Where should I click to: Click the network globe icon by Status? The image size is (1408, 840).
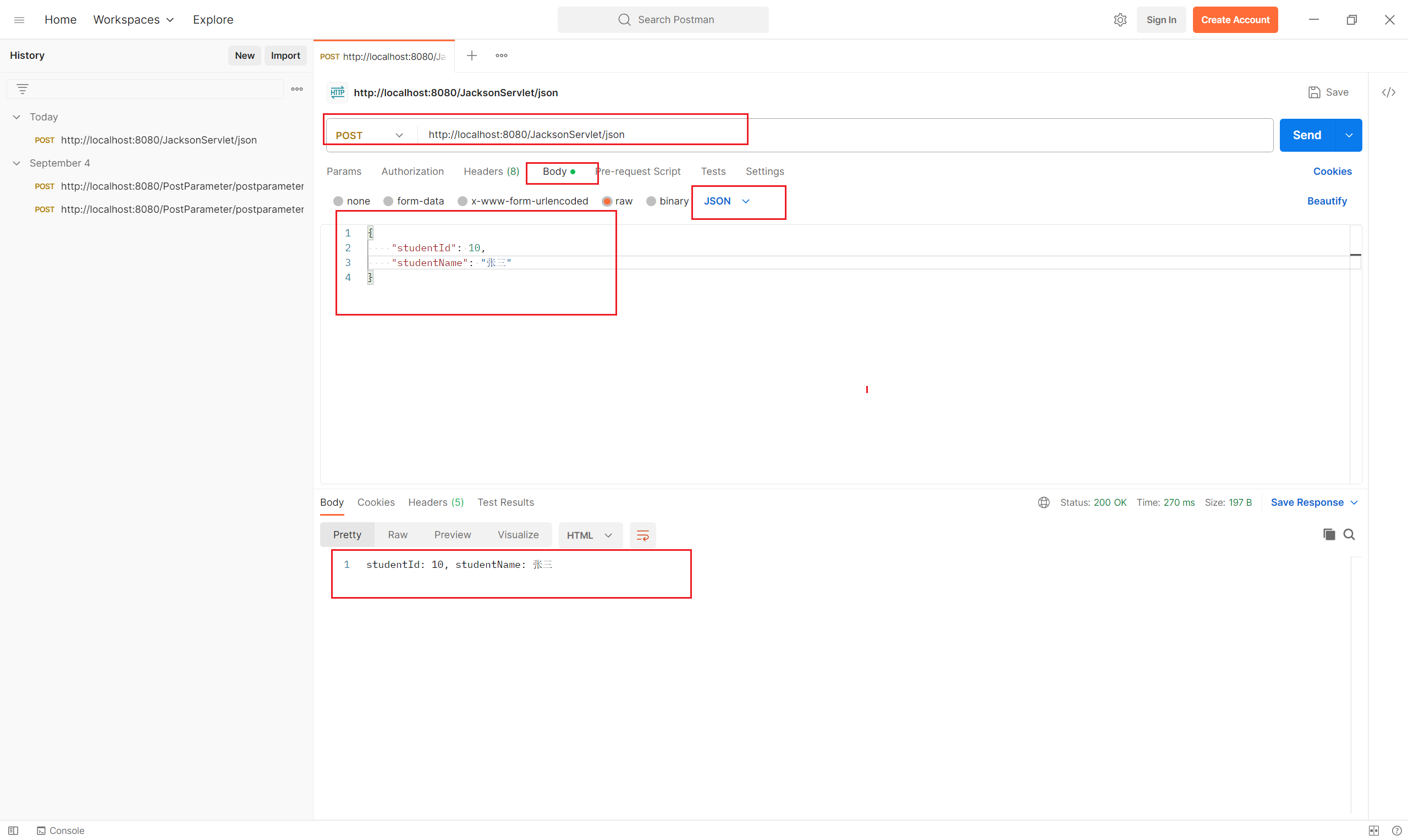point(1043,502)
